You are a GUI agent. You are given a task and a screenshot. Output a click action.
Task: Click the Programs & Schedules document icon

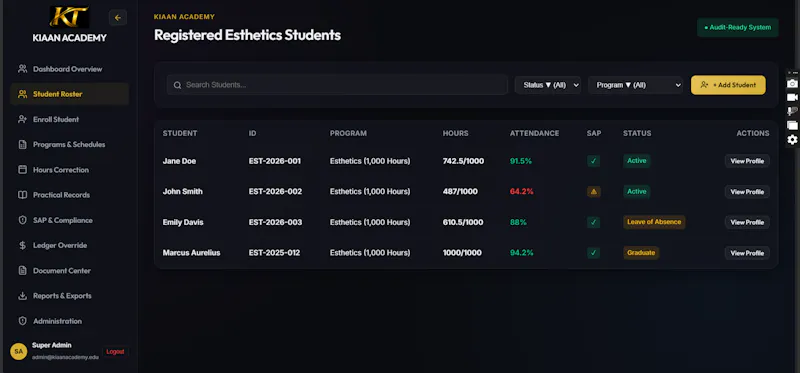tap(22, 144)
